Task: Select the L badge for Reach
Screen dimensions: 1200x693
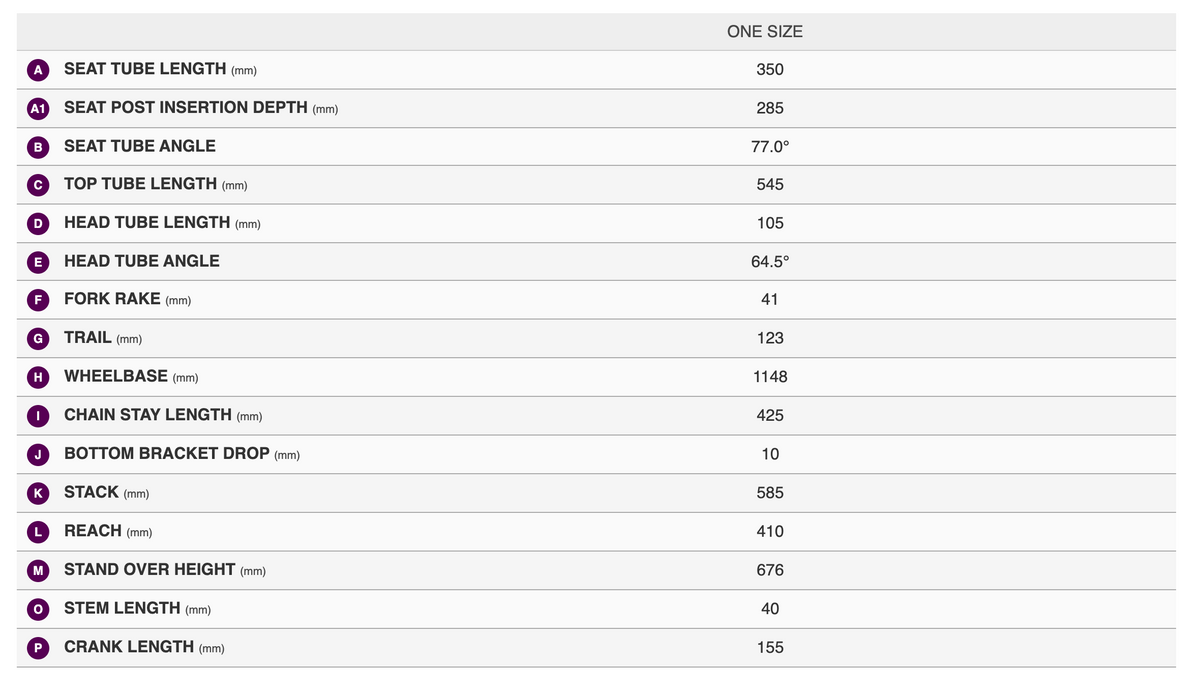Action: (38, 532)
